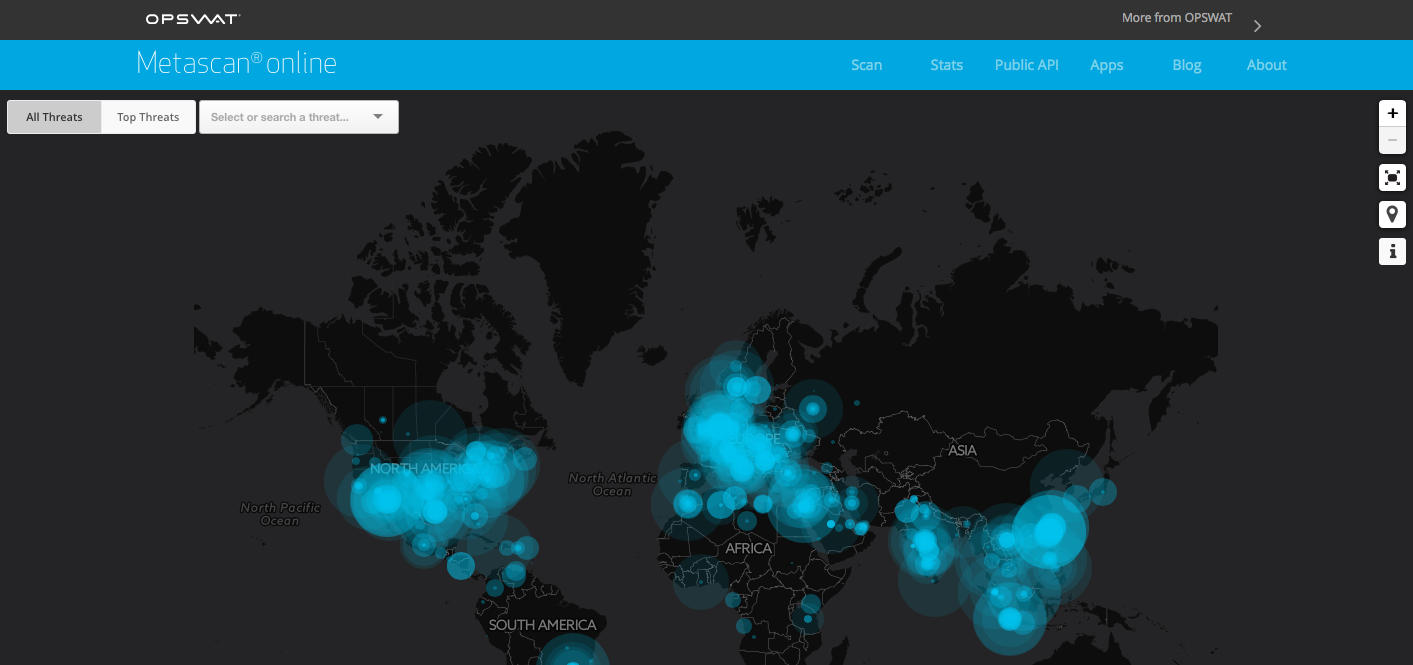The image size is (1413, 665).
Task: Open the Scan page
Action: click(867, 65)
